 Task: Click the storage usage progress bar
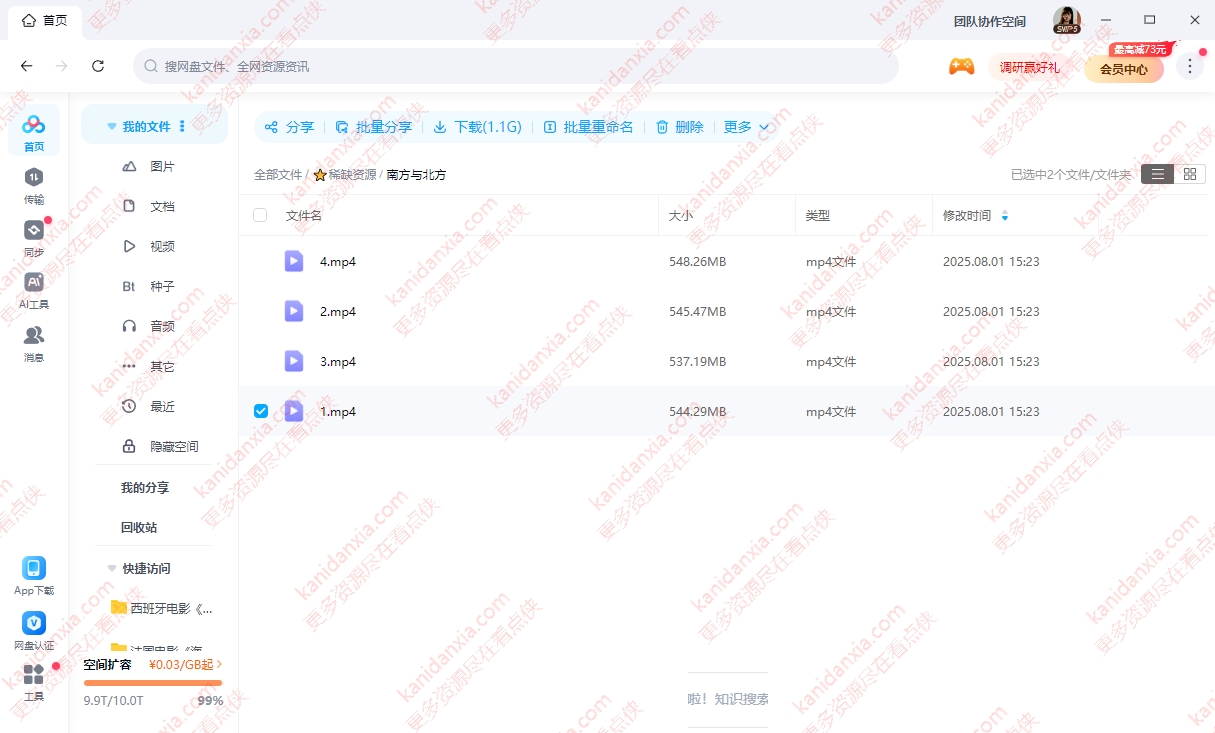pos(153,683)
